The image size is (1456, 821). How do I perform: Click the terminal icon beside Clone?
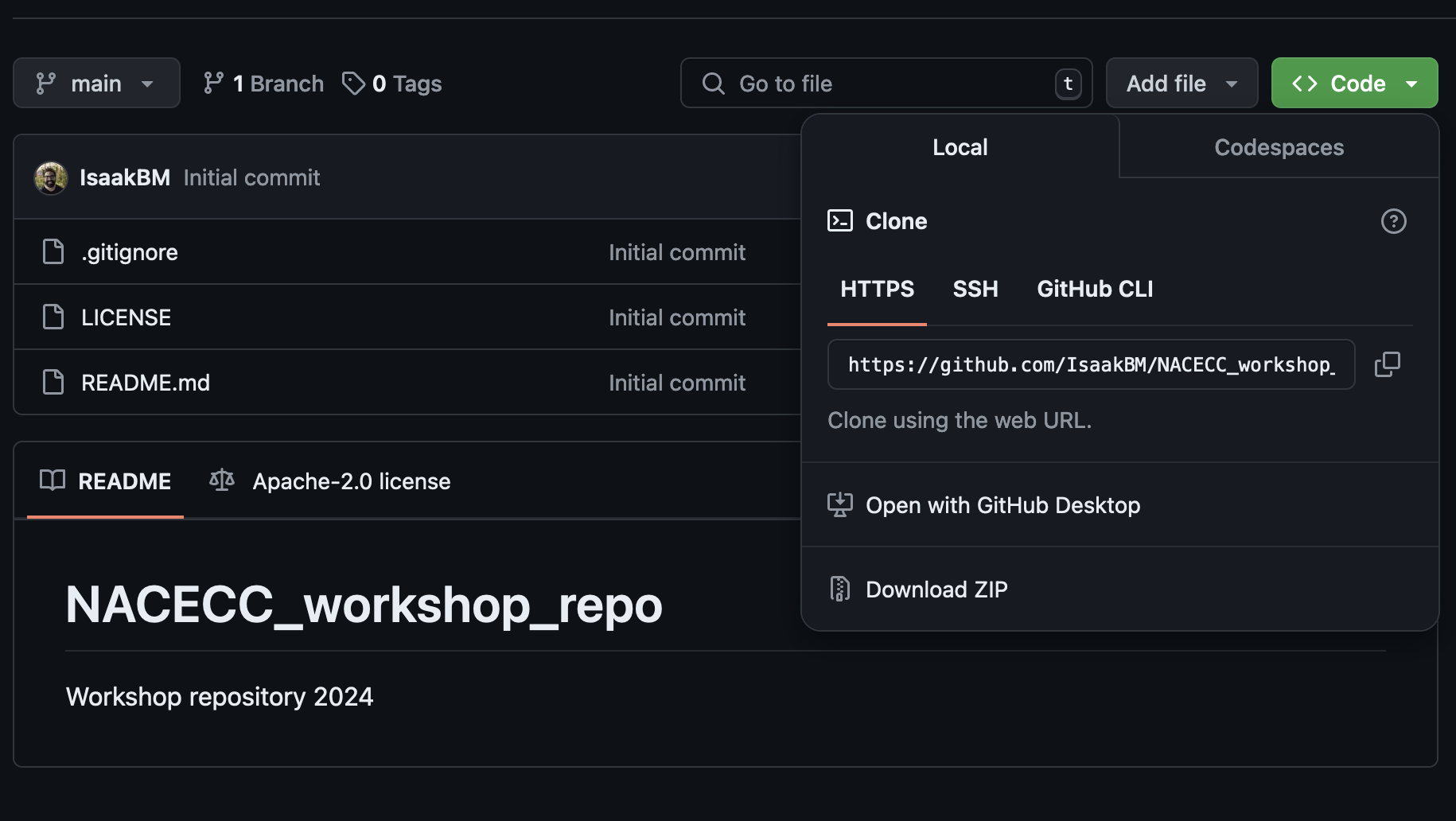coord(840,221)
